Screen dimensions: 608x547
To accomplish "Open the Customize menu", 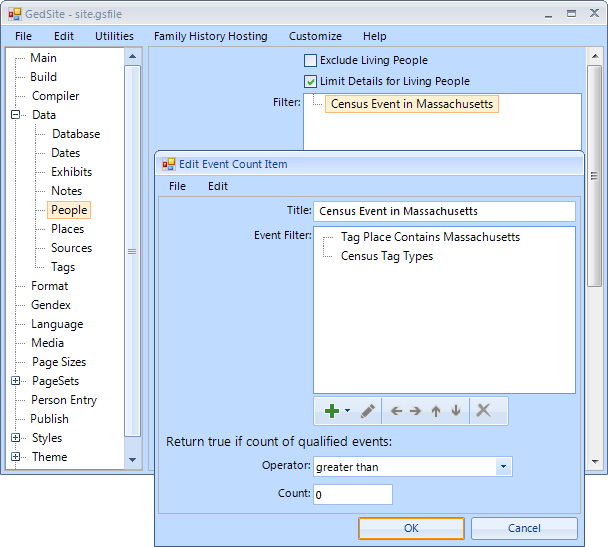I will coord(315,36).
